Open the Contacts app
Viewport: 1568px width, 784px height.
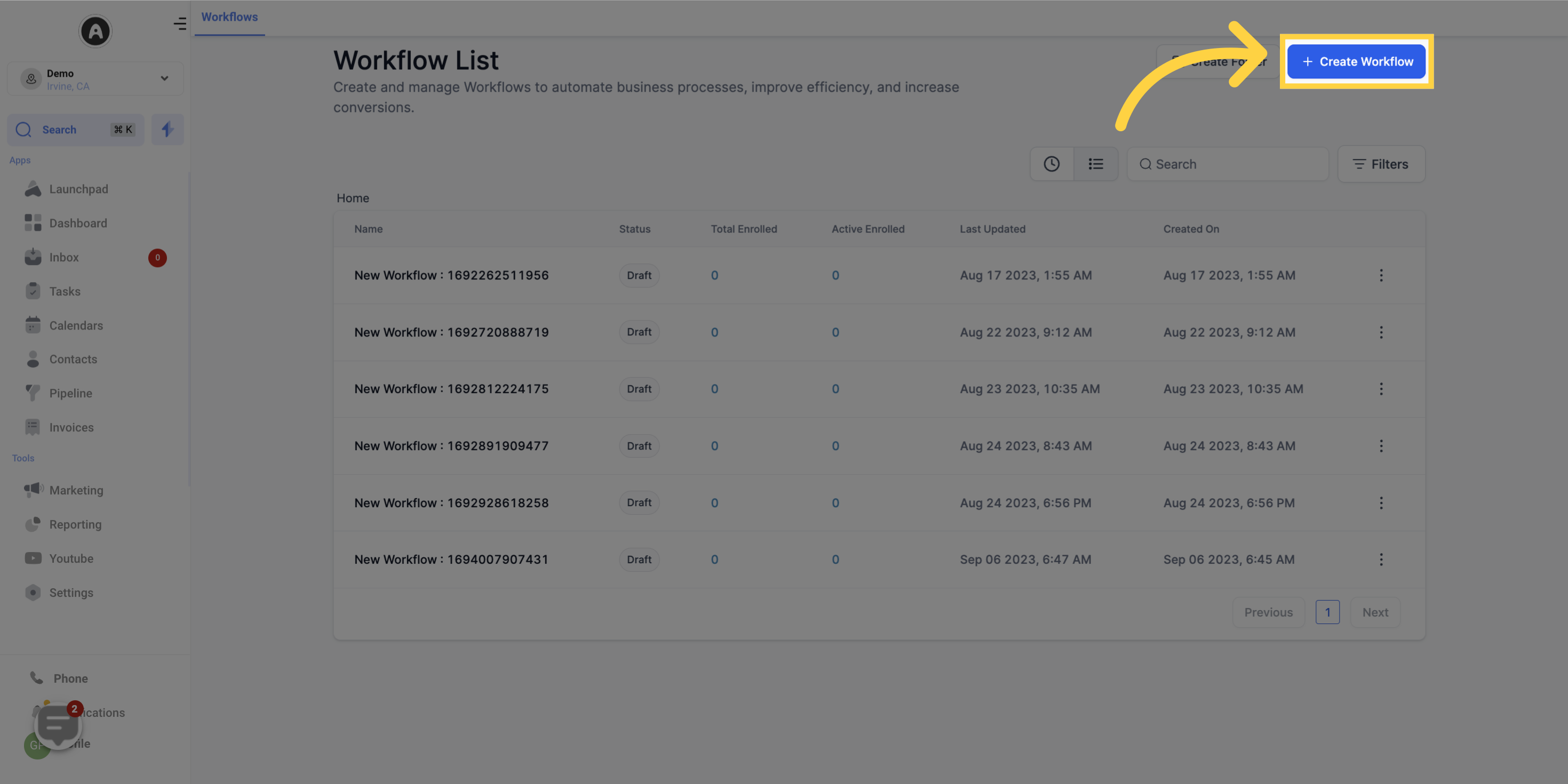73,359
